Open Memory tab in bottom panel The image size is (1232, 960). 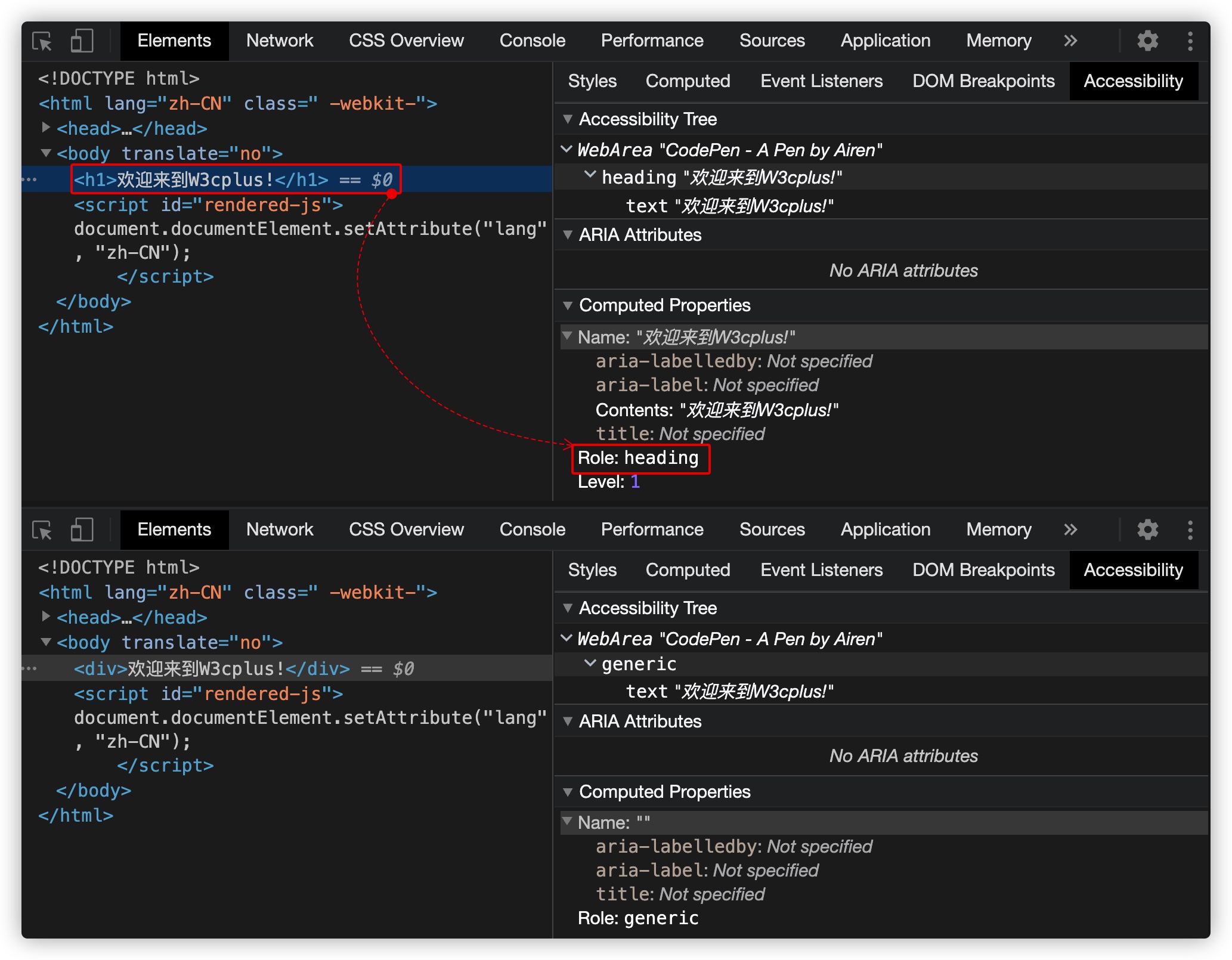pos(999,530)
